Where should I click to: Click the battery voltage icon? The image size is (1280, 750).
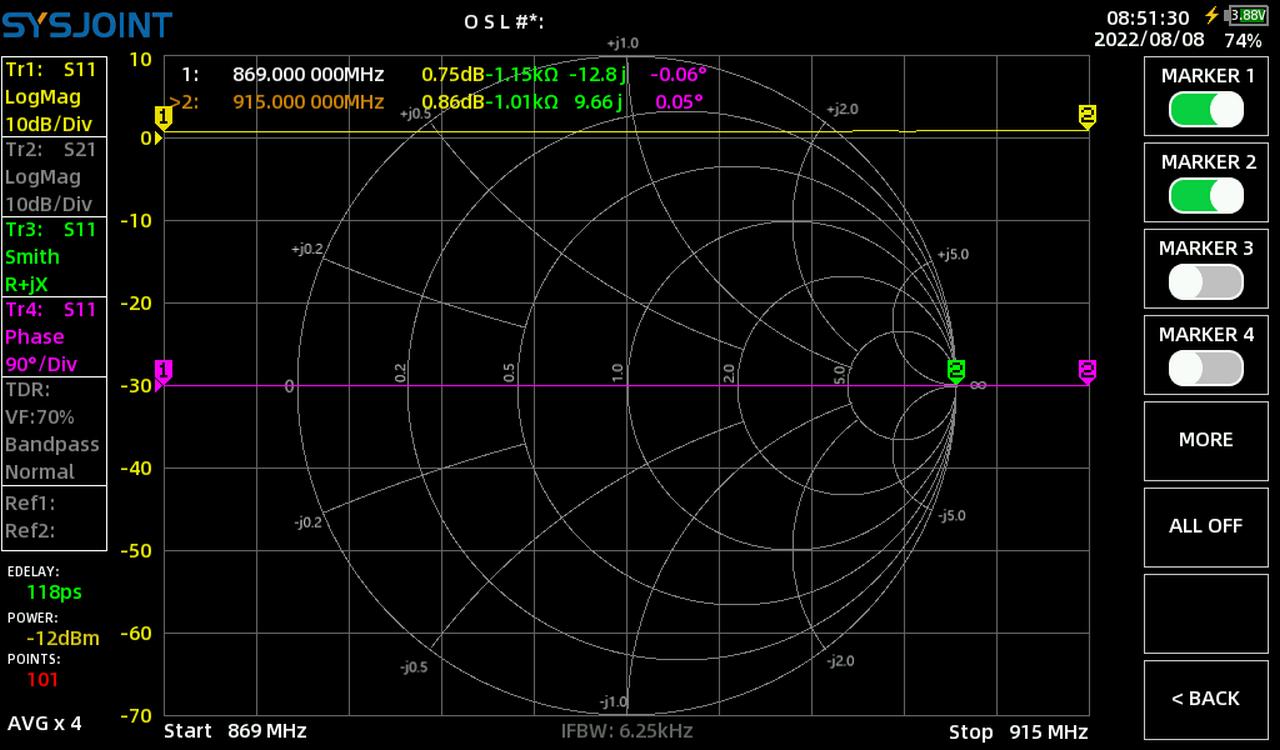[x=1246, y=15]
